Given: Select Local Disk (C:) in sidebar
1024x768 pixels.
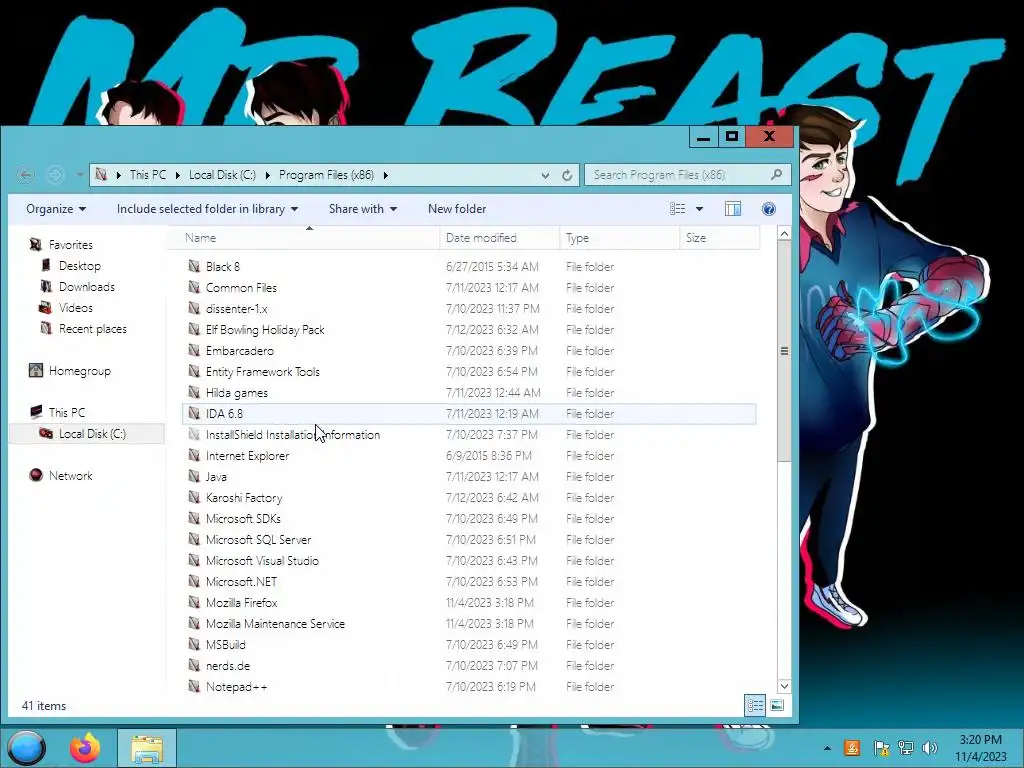Looking at the screenshot, I should pyautogui.click(x=92, y=434).
